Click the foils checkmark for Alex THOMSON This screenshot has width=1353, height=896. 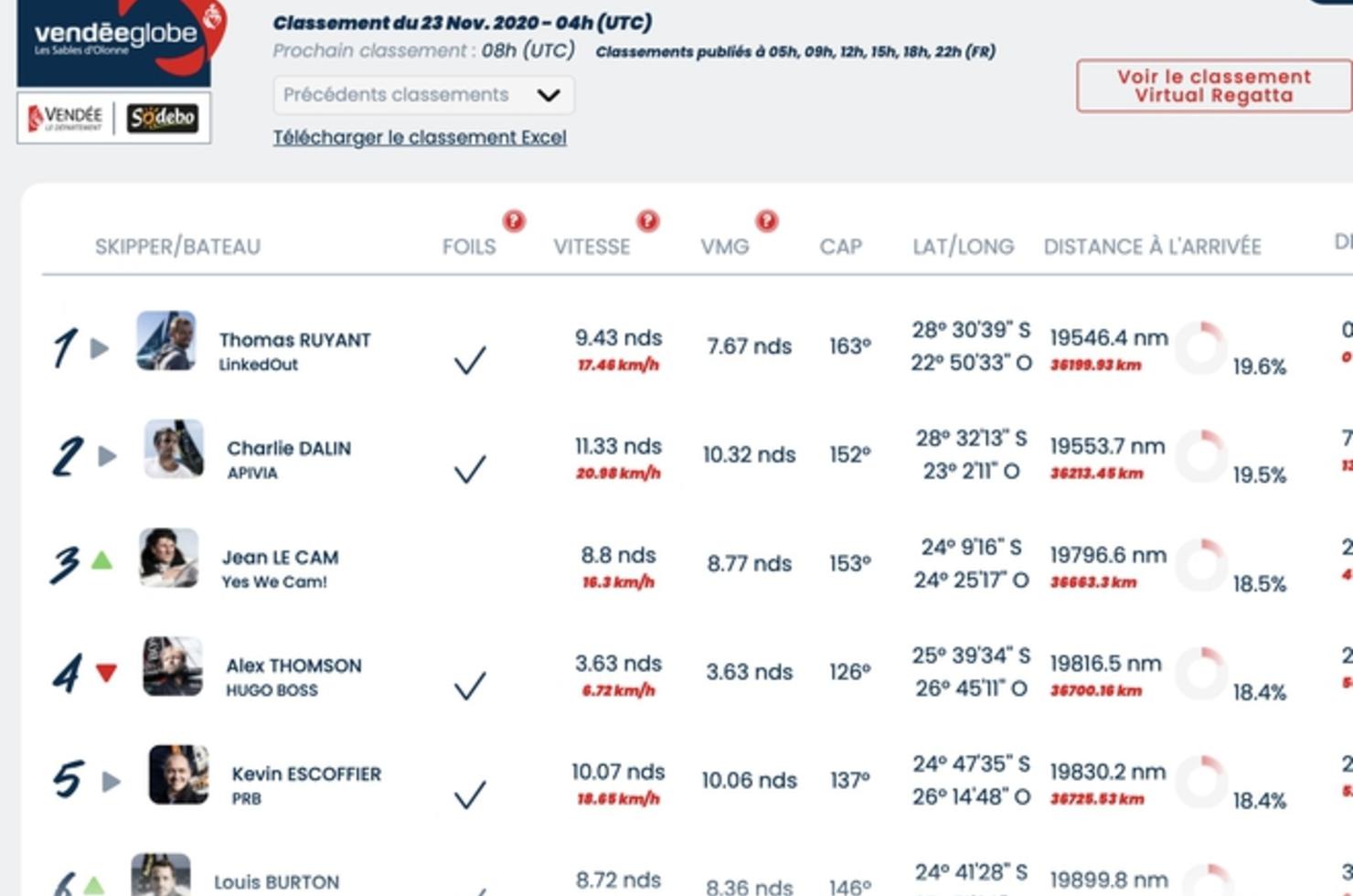click(470, 686)
